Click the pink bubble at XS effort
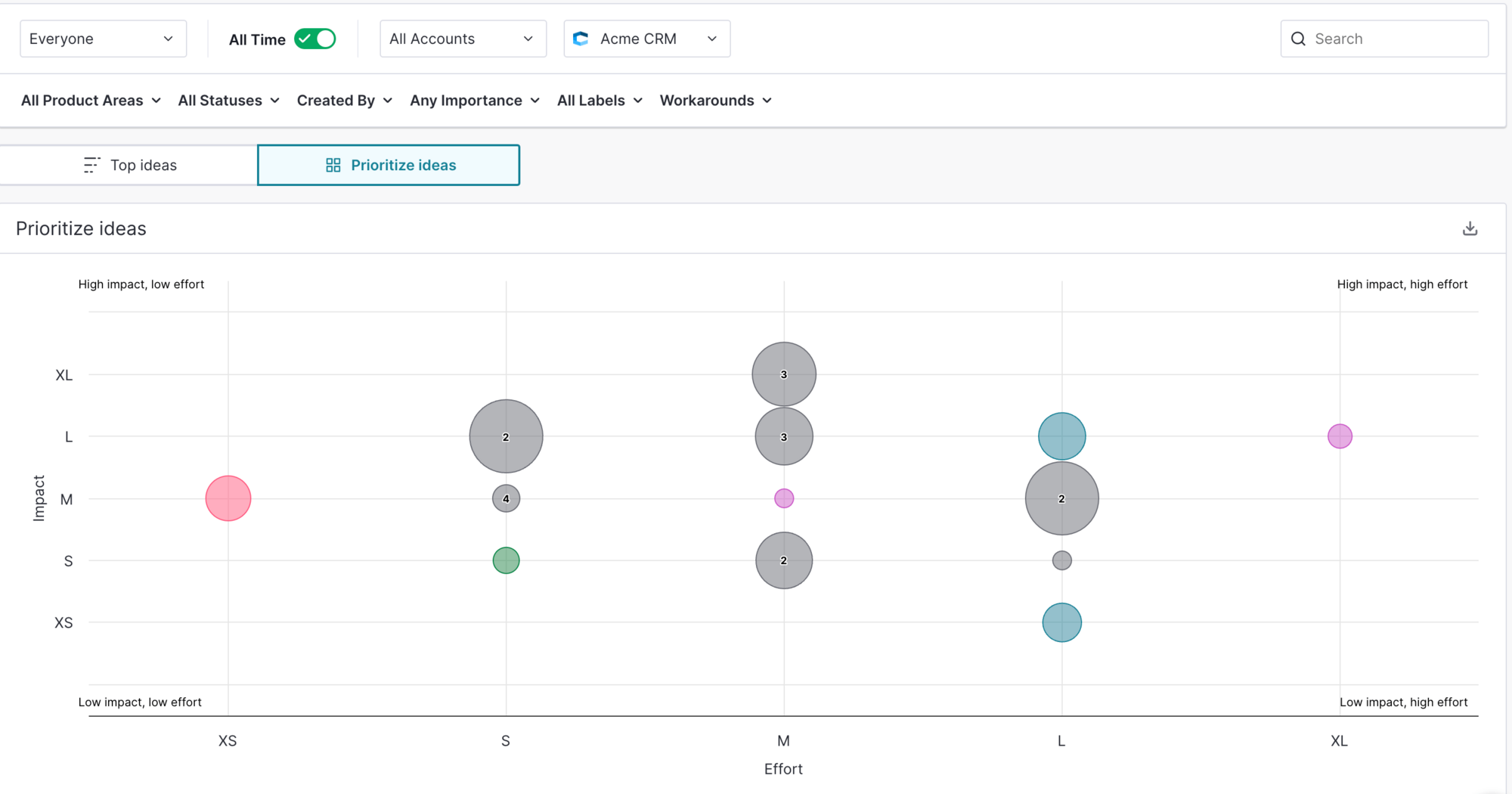 tap(228, 498)
